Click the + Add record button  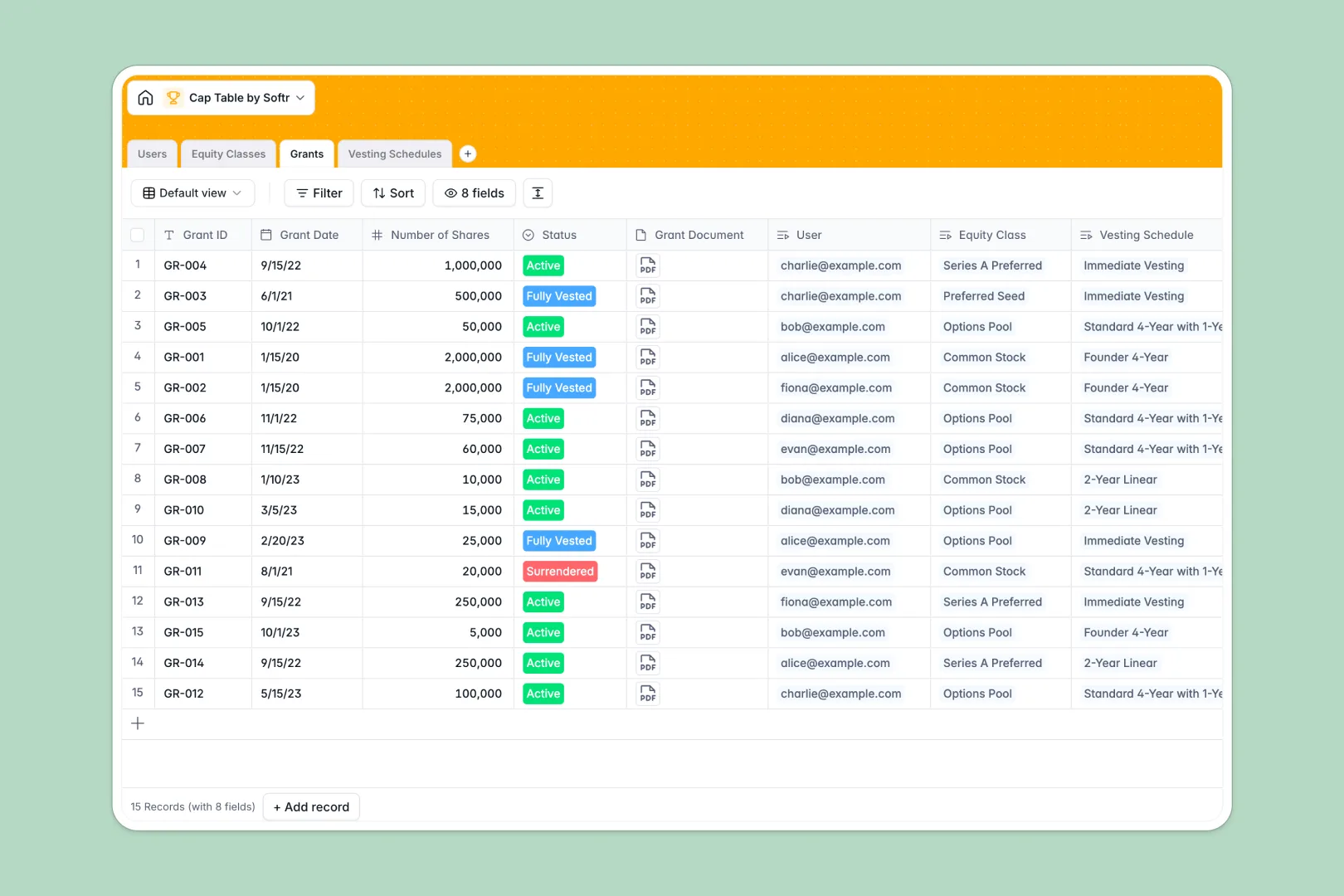311,806
